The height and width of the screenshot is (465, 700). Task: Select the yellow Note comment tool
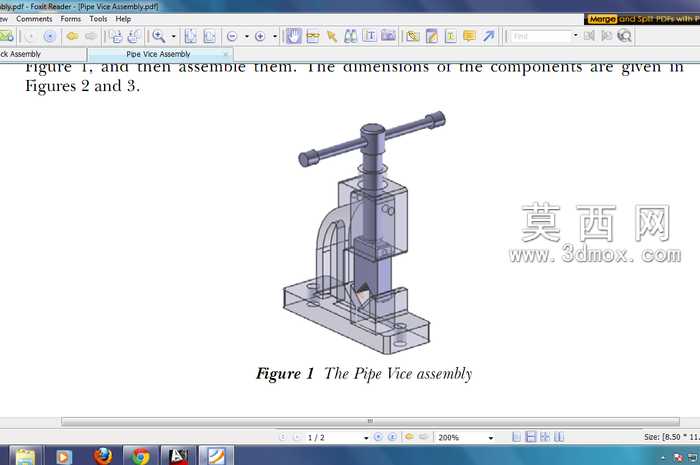(470, 37)
